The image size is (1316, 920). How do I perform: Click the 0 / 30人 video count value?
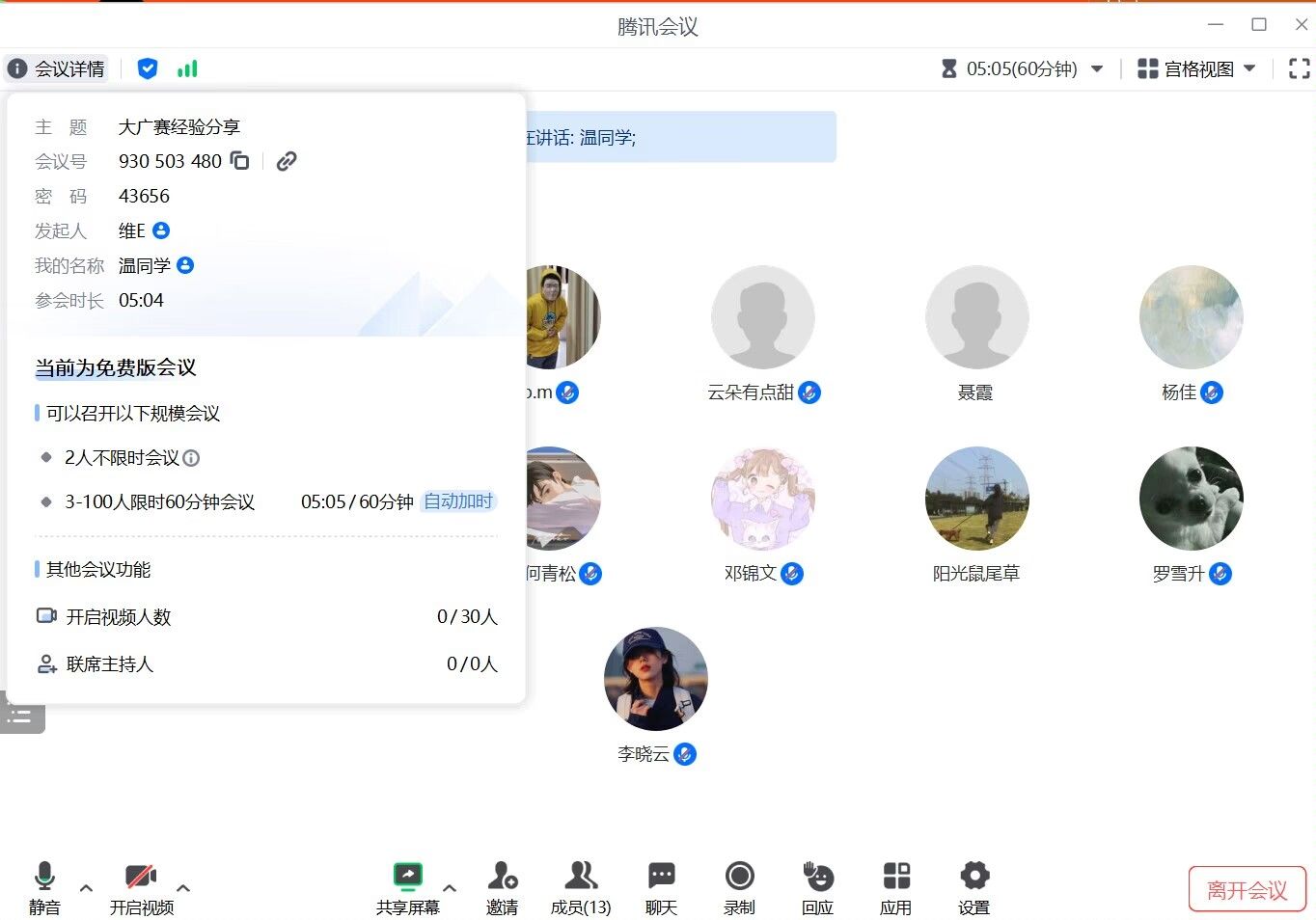pyautogui.click(x=467, y=616)
